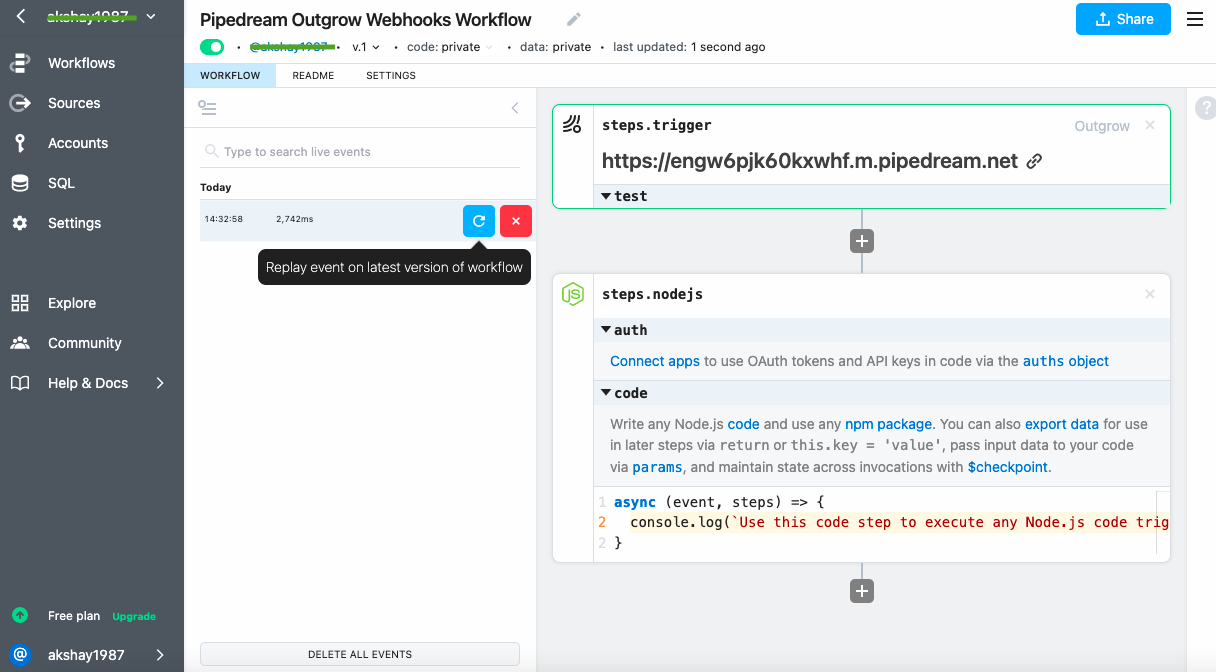Collapse the events panel with chevron
This screenshot has width=1216, height=672.
pos(515,108)
